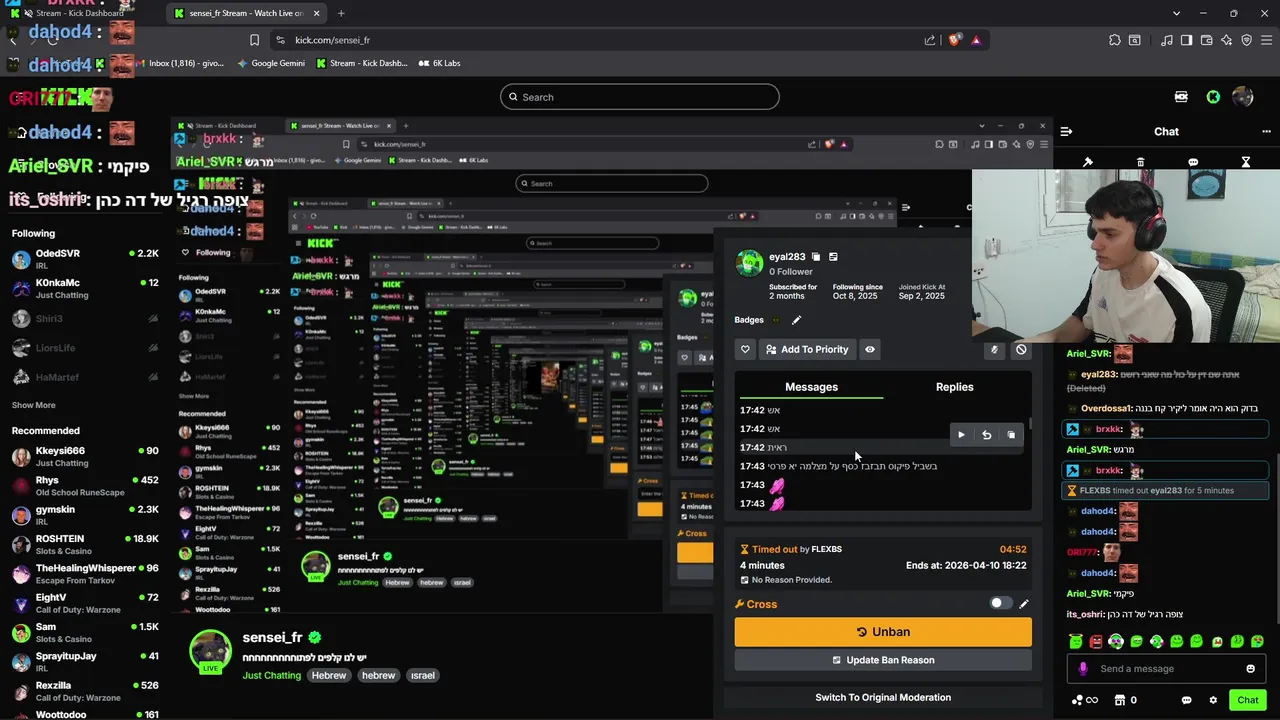Collapse chat using the arrow icon beside Chat
This screenshot has width=1280, height=720.
[1066, 131]
